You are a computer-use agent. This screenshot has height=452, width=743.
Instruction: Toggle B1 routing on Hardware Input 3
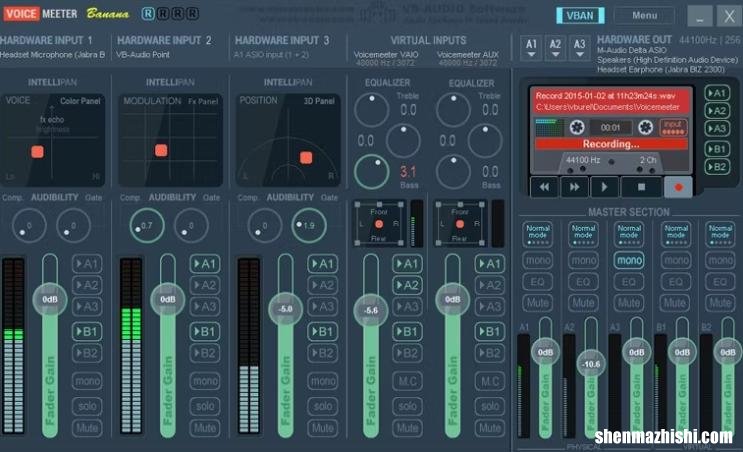tap(323, 332)
